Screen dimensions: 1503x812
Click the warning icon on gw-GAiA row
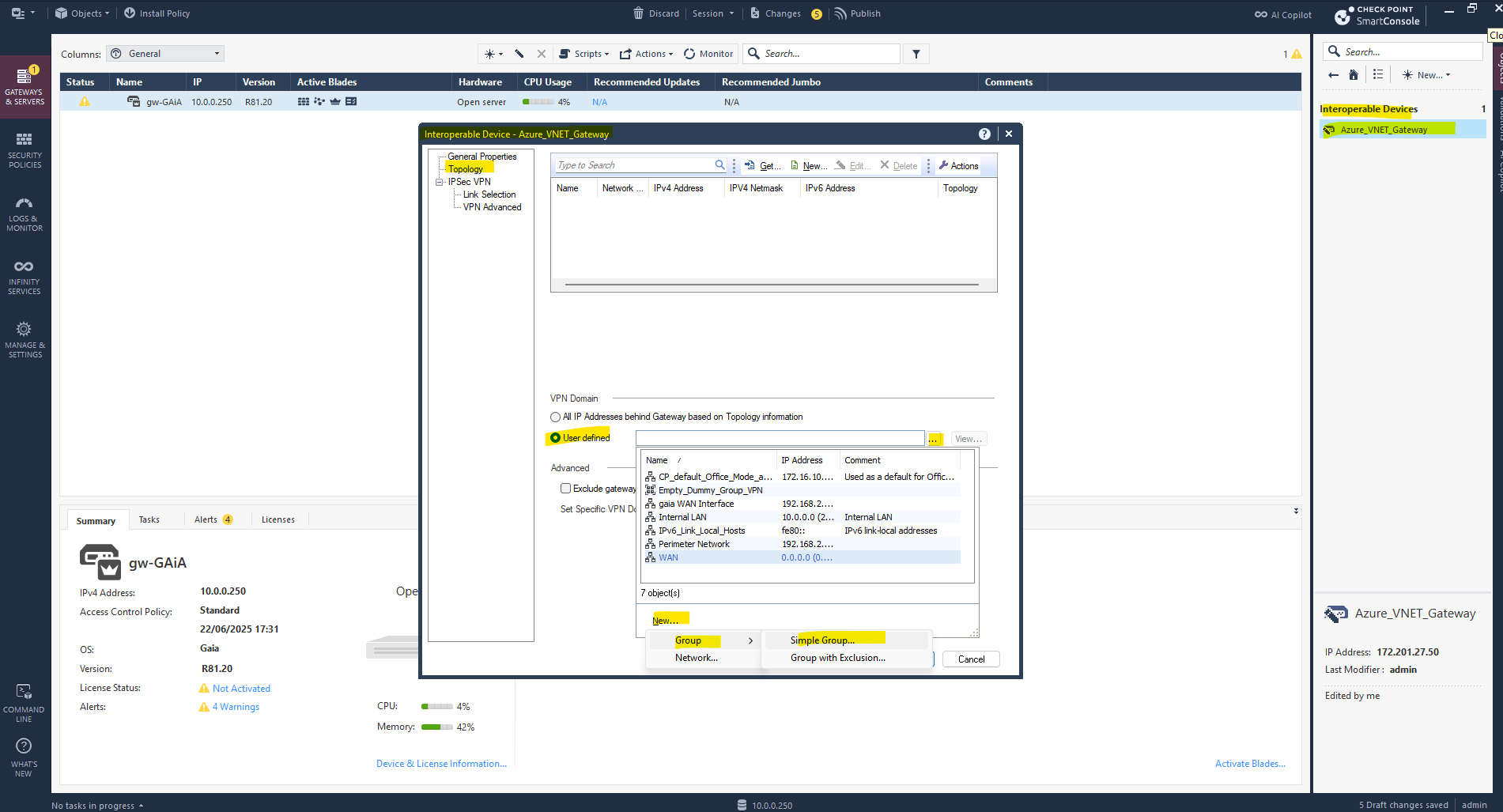pyautogui.click(x=85, y=102)
